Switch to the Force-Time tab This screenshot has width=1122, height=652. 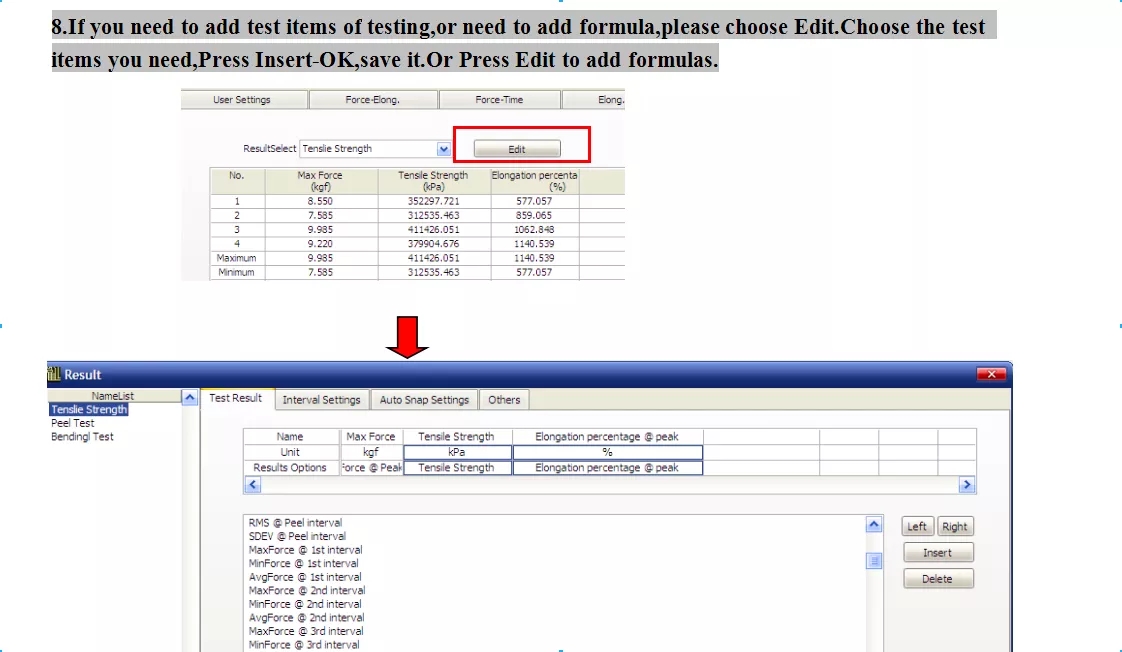pyautogui.click(x=499, y=100)
